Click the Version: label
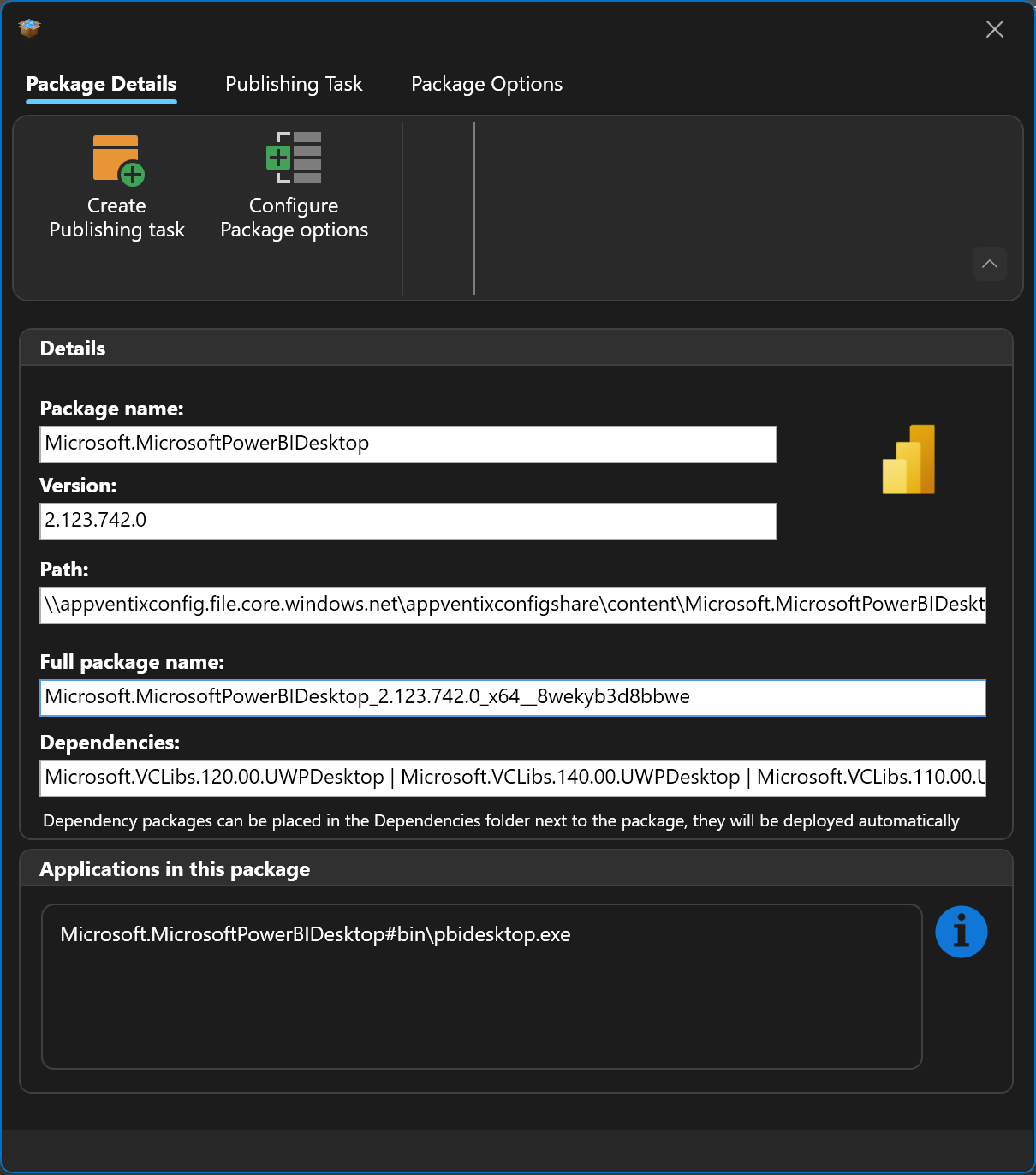The width and height of the screenshot is (1036, 1175). 78,486
